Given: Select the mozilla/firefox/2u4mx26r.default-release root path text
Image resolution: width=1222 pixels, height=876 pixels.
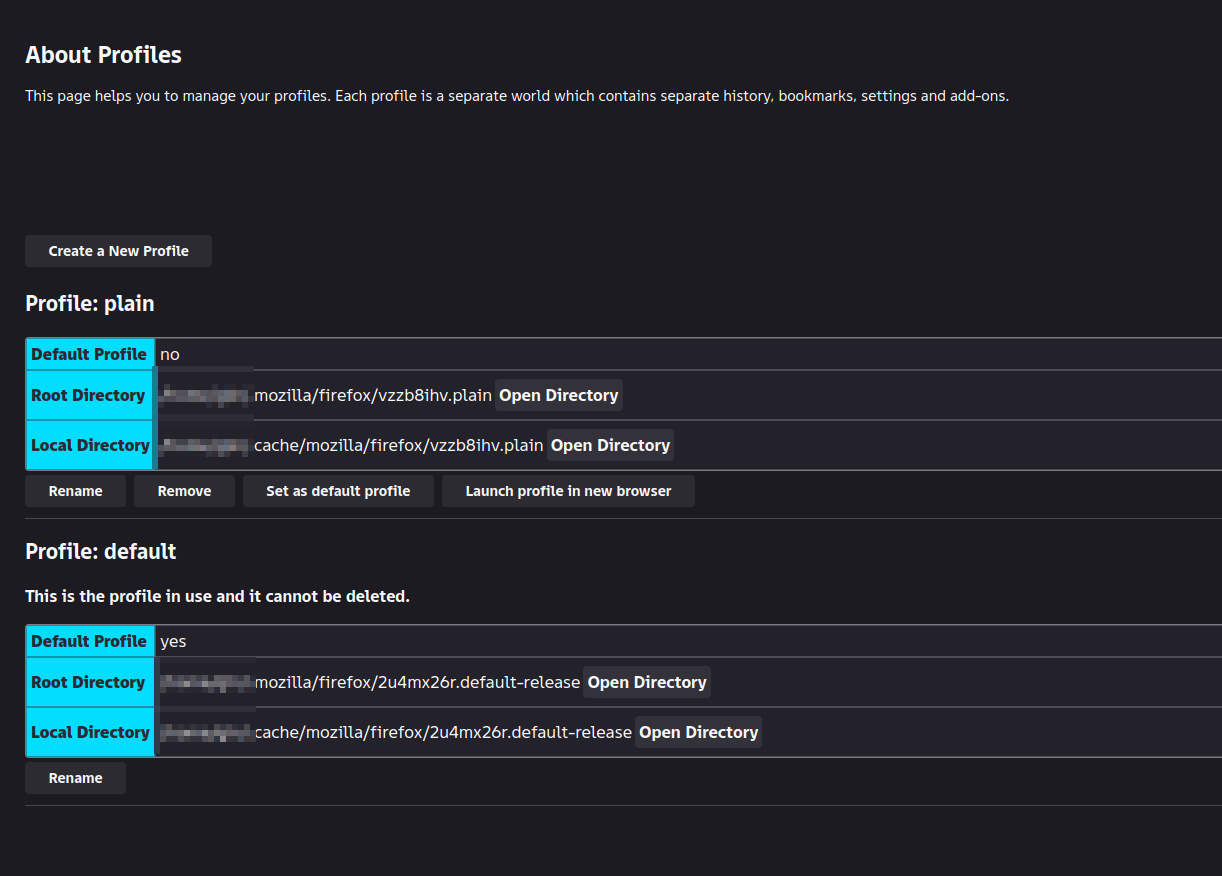Looking at the screenshot, I should [418, 682].
